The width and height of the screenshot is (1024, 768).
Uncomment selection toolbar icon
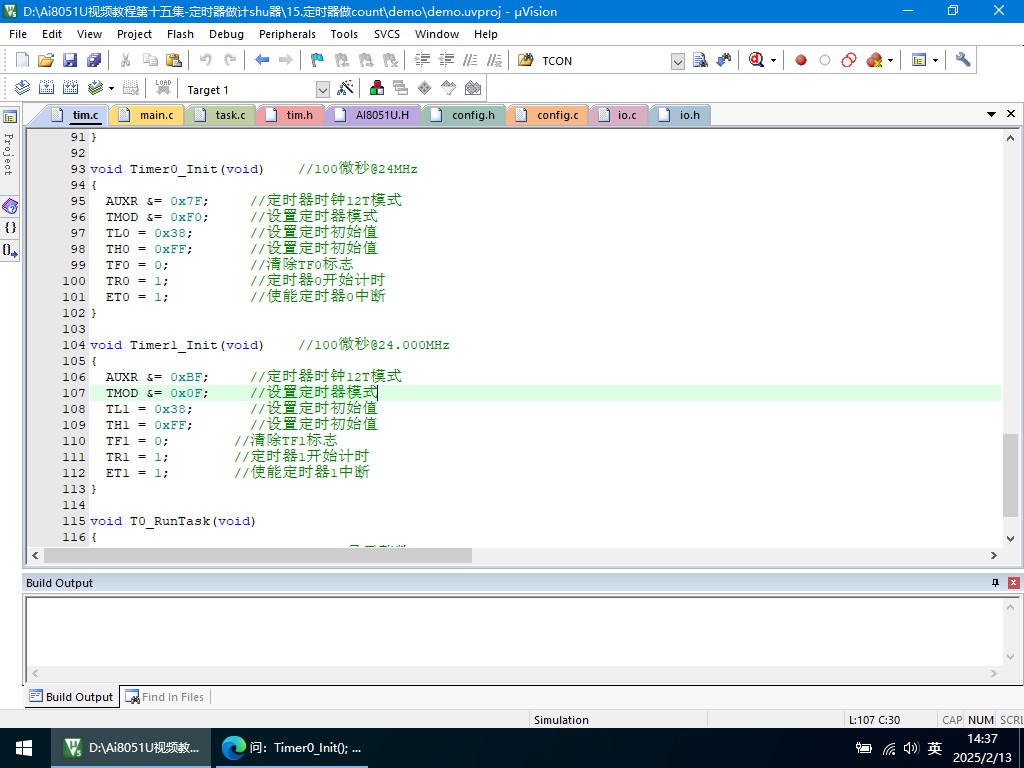tap(494, 60)
